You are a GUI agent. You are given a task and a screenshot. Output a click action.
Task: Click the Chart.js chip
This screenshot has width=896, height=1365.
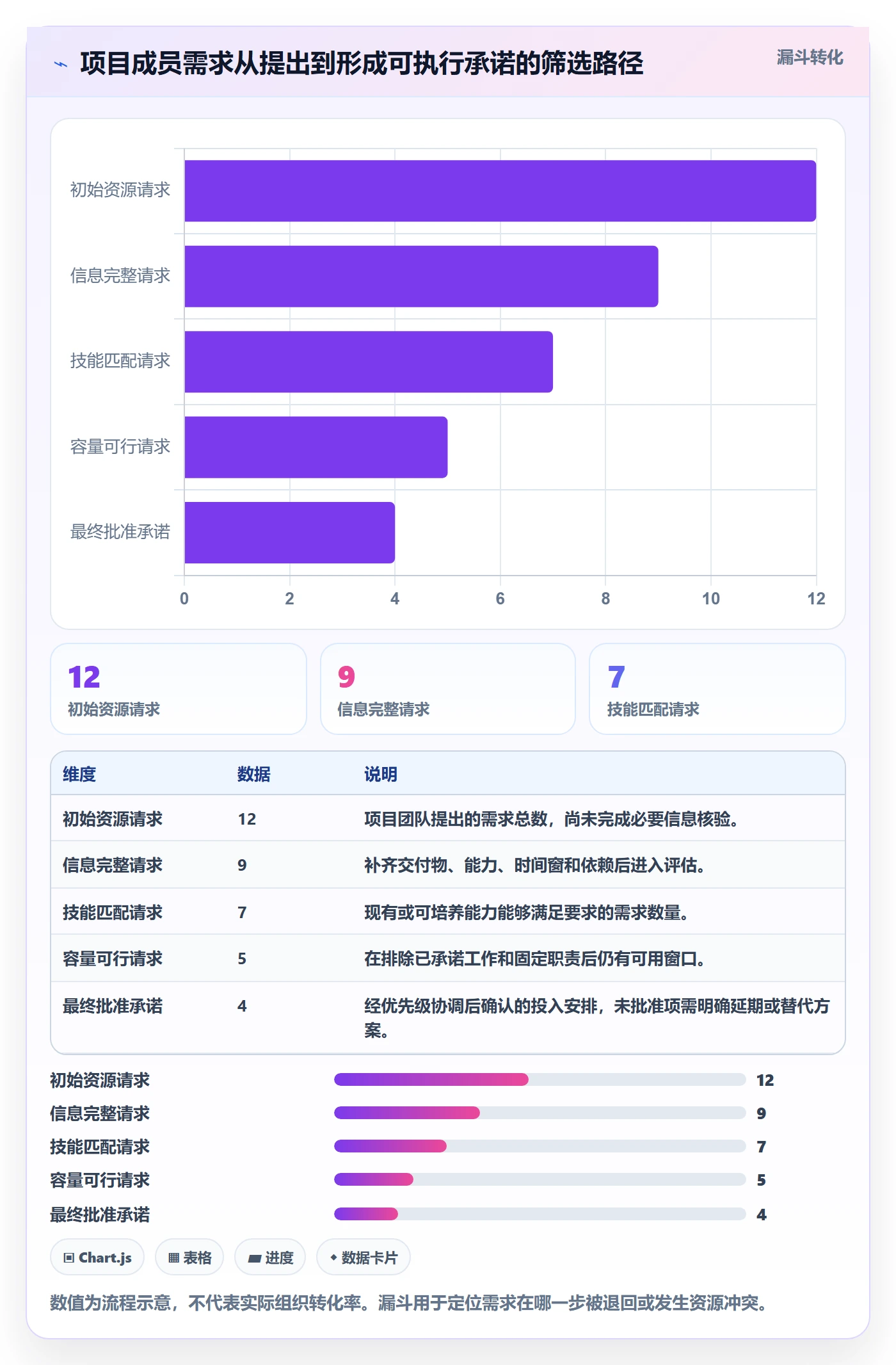(x=97, y=1257)
